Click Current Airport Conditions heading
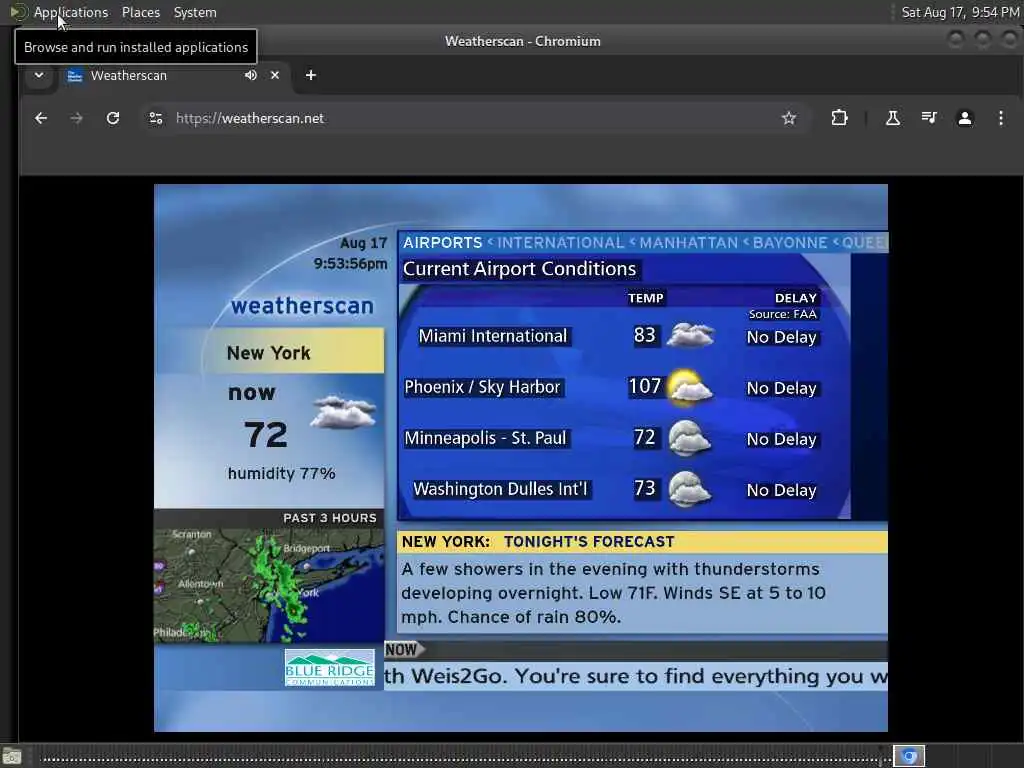The width and height of the screenshot is (1024, 768). click(519, 269)
